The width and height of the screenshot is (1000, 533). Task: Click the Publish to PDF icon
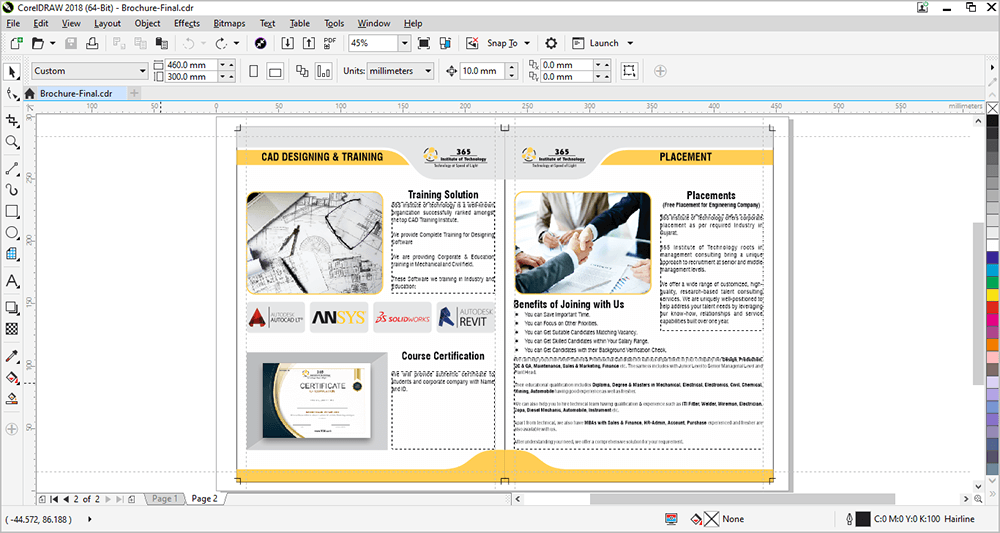pos(330,43)
